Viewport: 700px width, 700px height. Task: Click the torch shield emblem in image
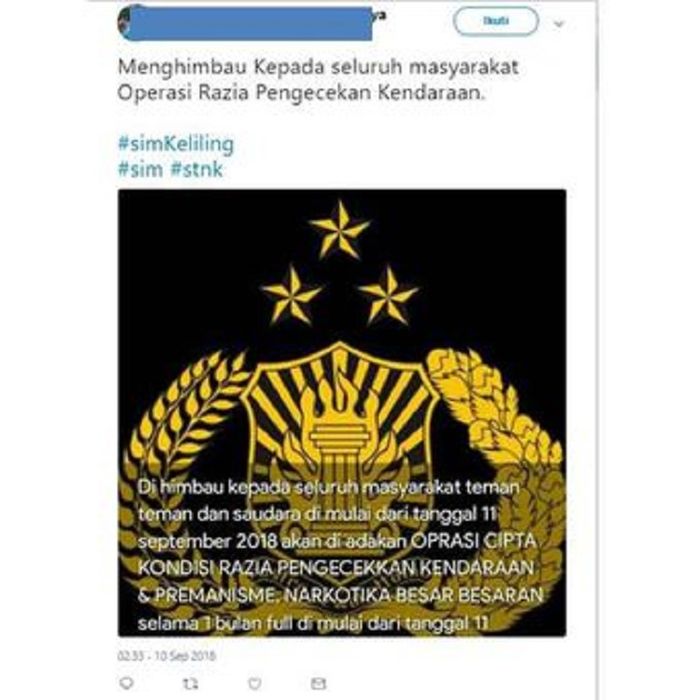point(339,415)
